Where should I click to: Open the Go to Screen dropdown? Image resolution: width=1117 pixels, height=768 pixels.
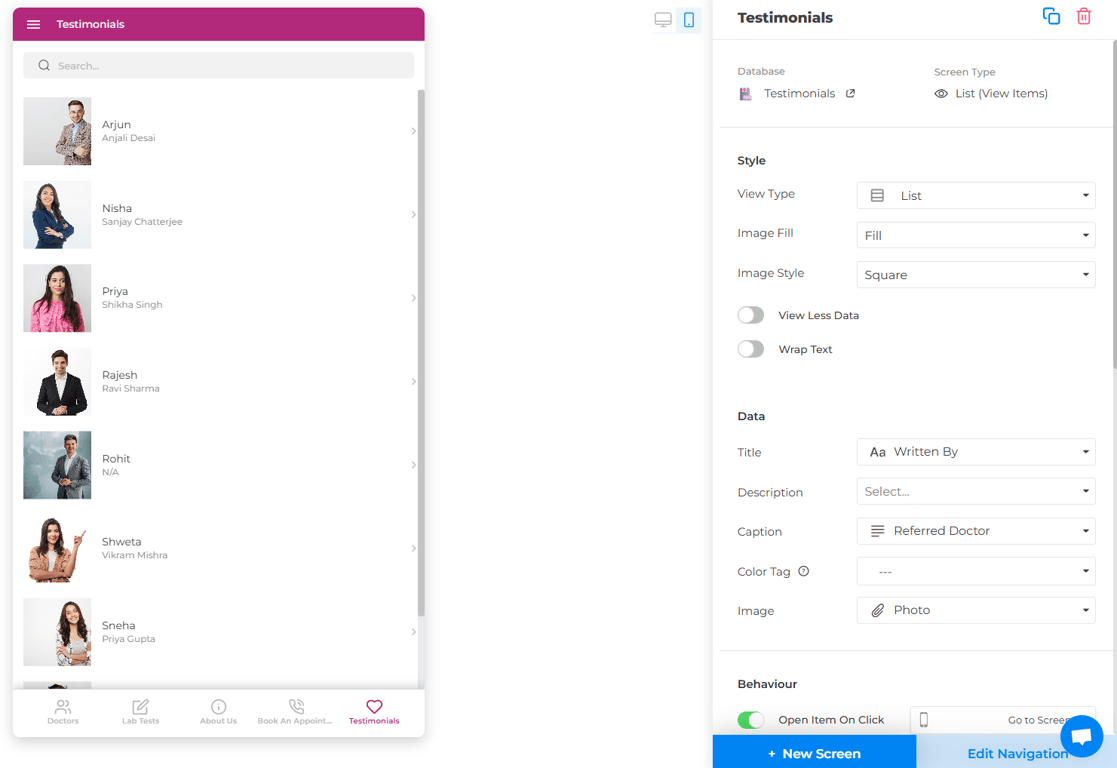click(x=1002, y=720)
